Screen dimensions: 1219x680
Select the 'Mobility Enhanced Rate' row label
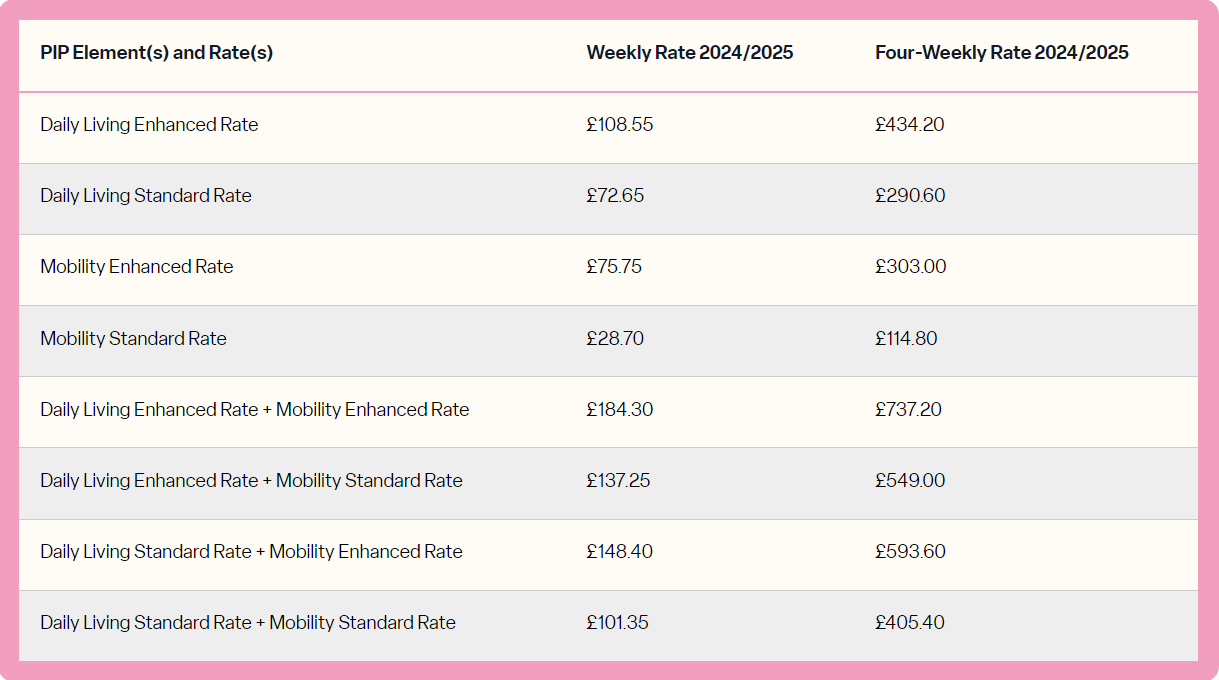[137, 267]
